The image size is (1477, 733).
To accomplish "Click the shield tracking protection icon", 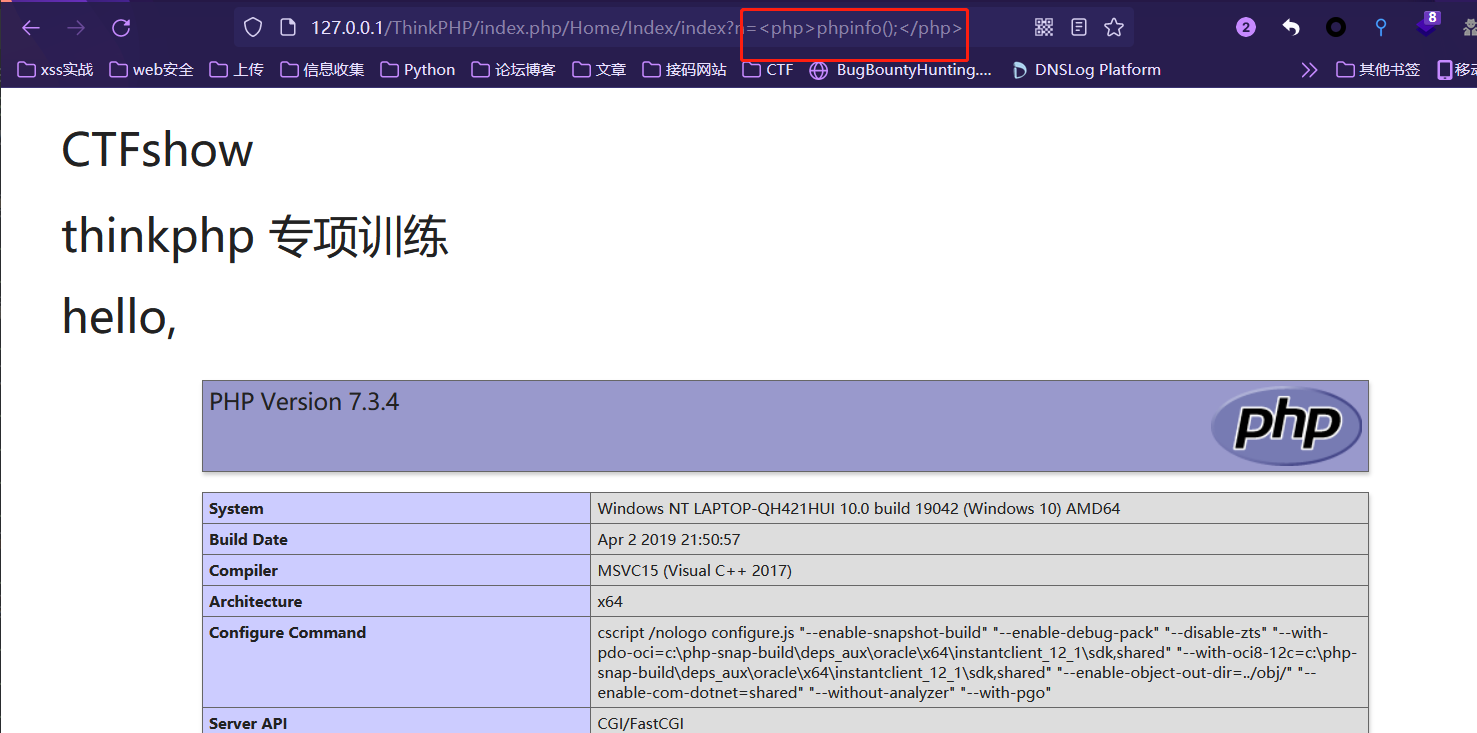I will [253, 27].
